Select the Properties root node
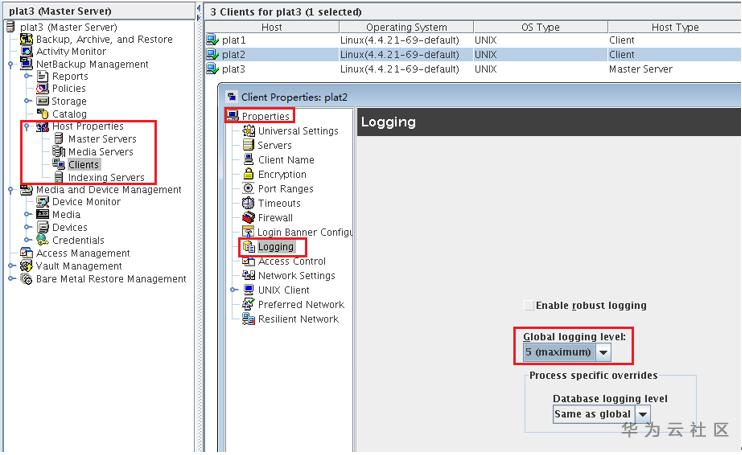This screenshot has height=455, width=742. tap(265, 116)
